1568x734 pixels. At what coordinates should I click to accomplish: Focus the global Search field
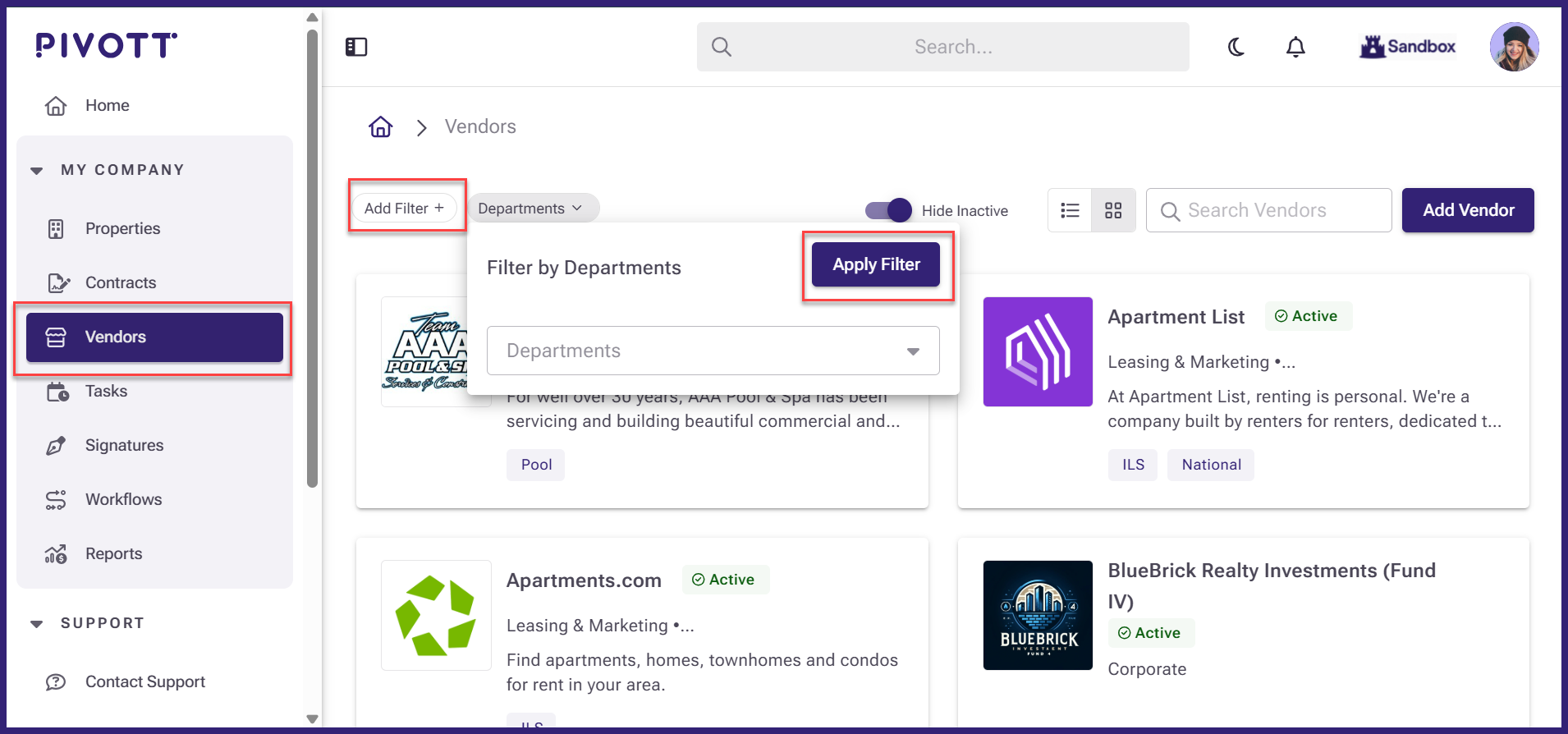(942, 47)
